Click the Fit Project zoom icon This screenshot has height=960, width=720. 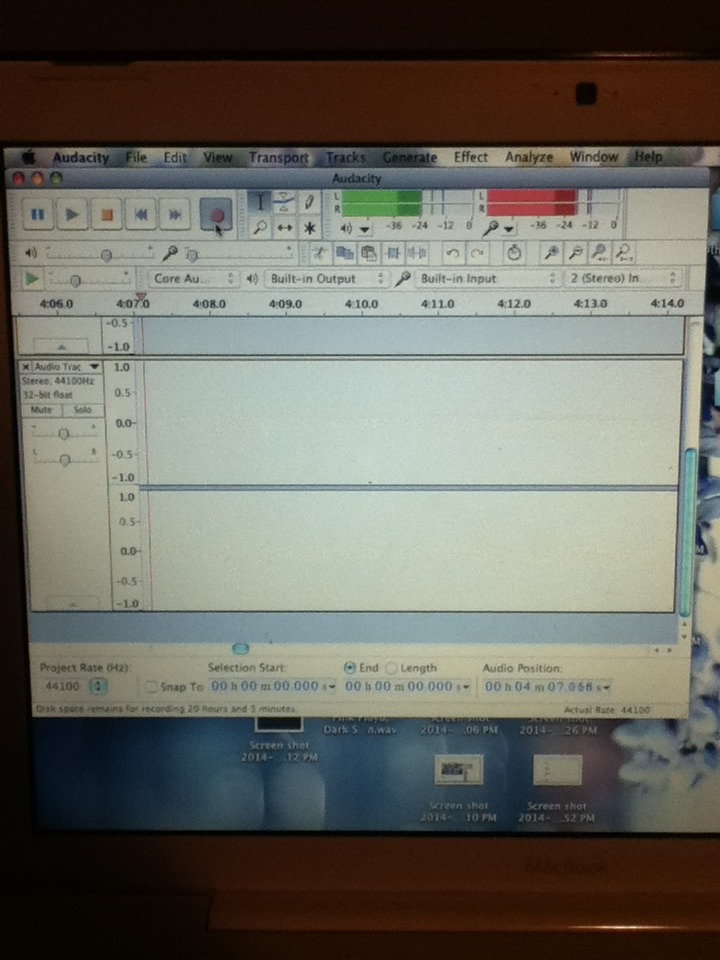pos(623,252)
